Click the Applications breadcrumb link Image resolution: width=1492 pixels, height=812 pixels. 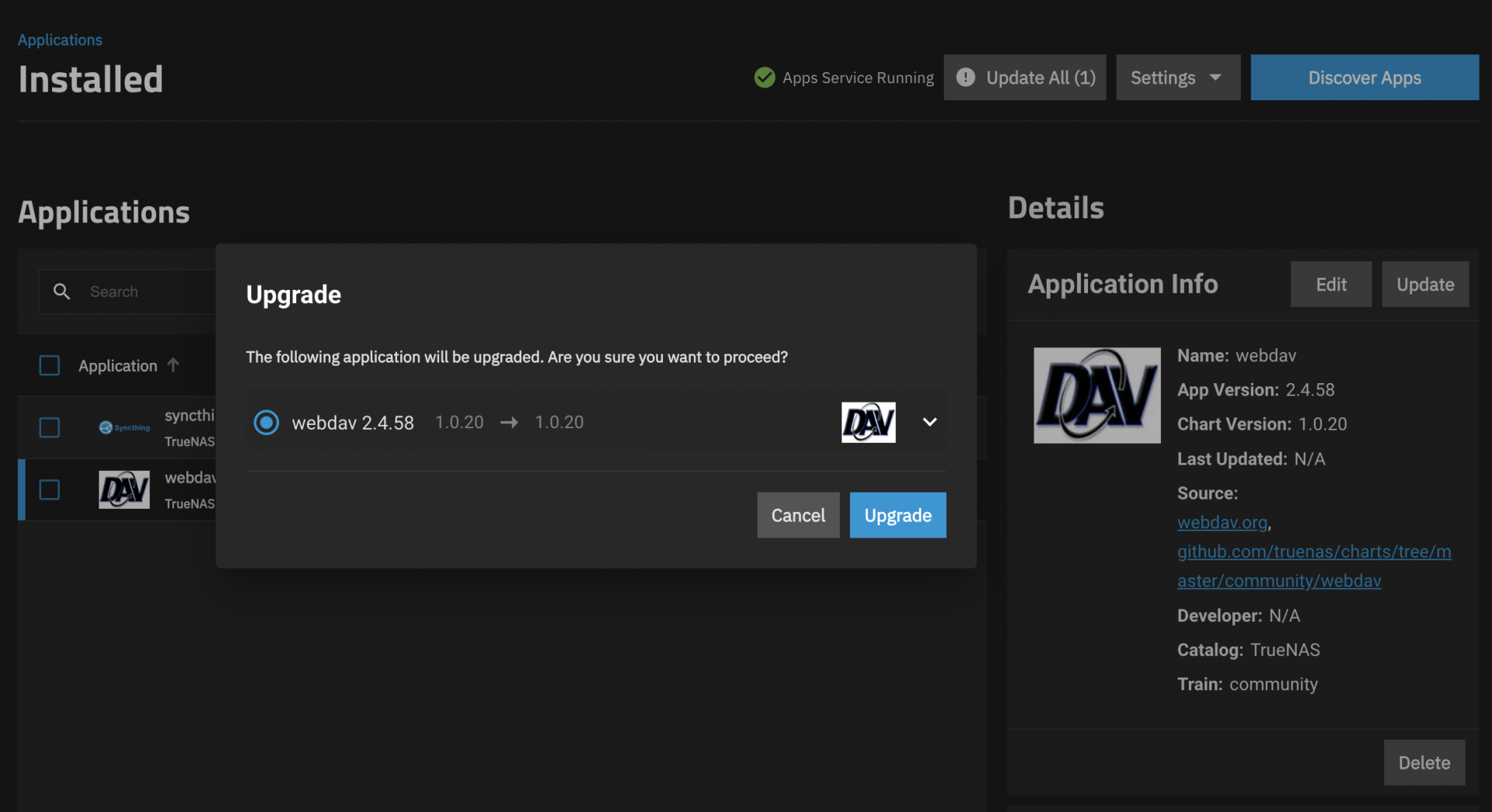(60, 40)
